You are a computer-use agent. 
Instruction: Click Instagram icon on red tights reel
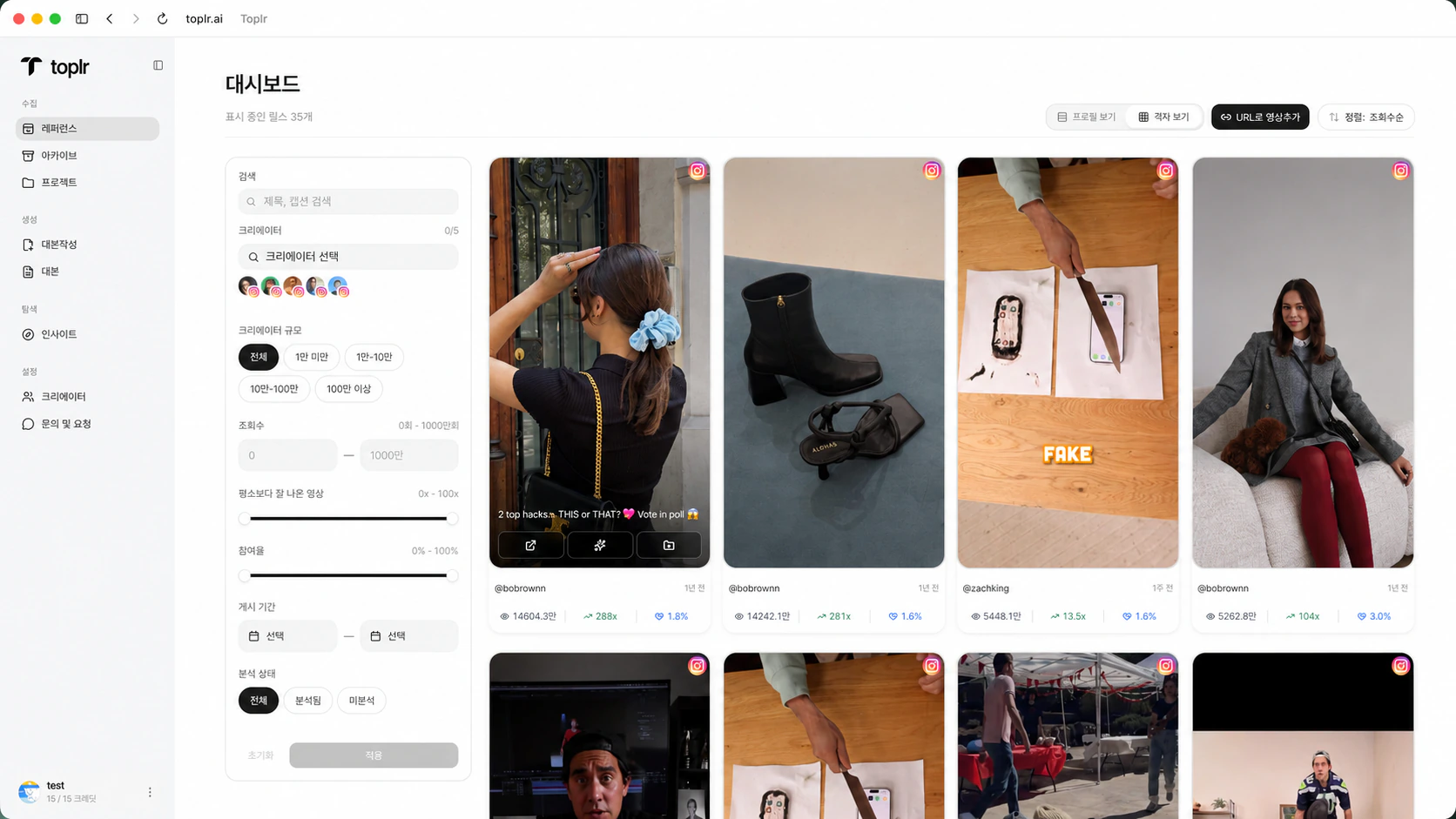1400,171
